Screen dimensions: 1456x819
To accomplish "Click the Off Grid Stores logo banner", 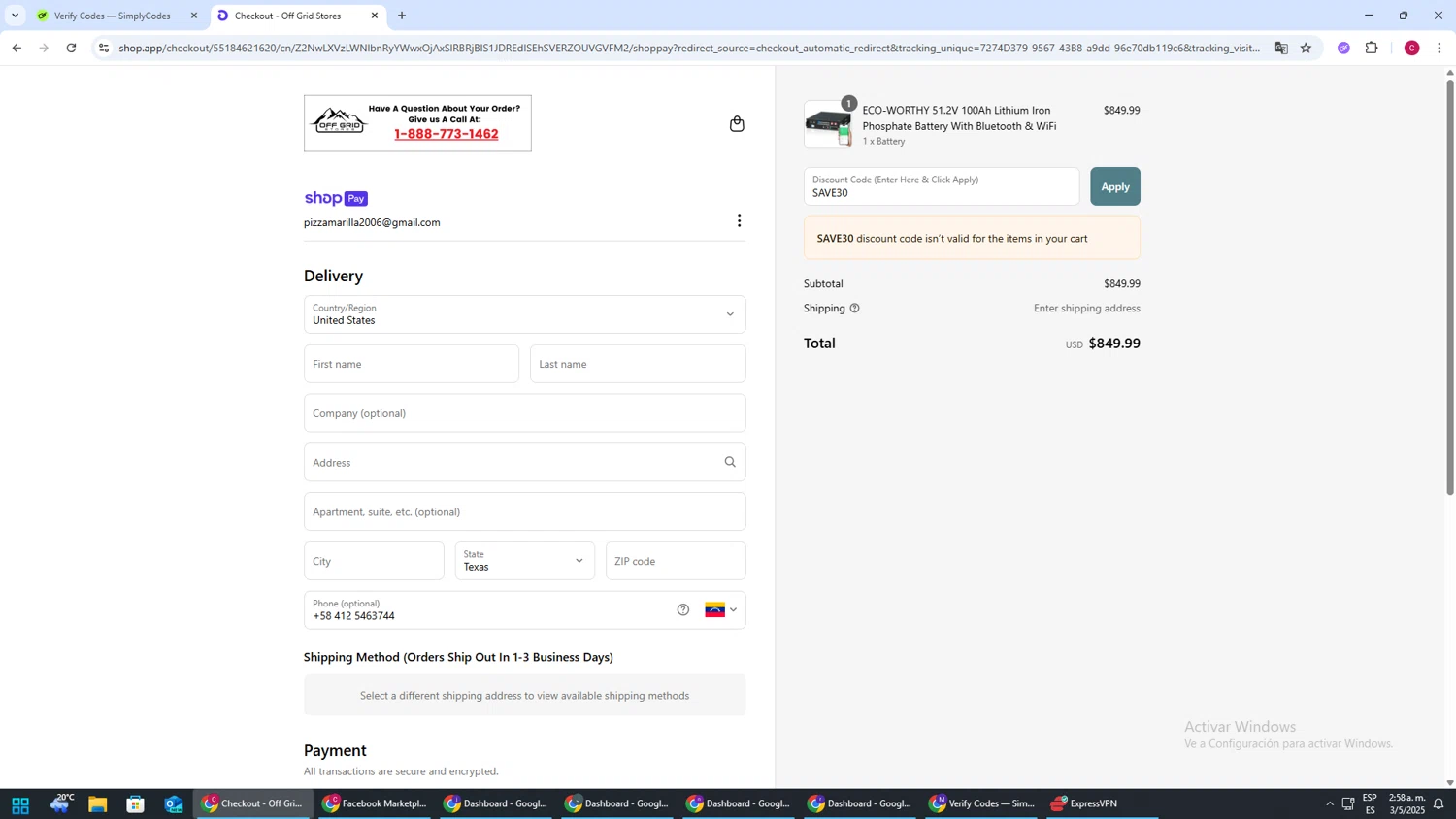I will click(x=417, y=123).
